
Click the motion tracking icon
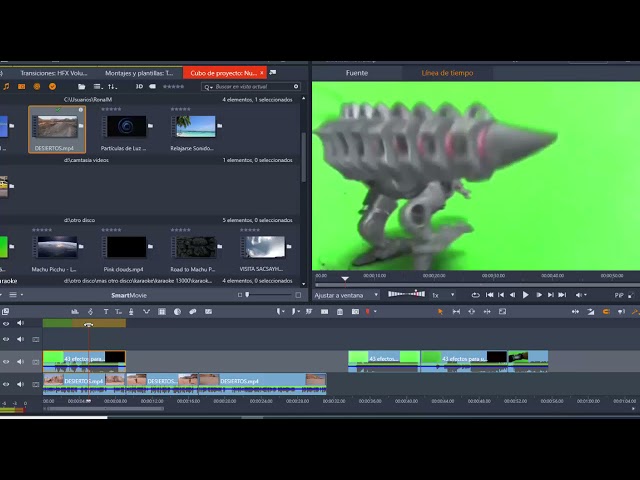pyautogui.click(x=193, y=311)
